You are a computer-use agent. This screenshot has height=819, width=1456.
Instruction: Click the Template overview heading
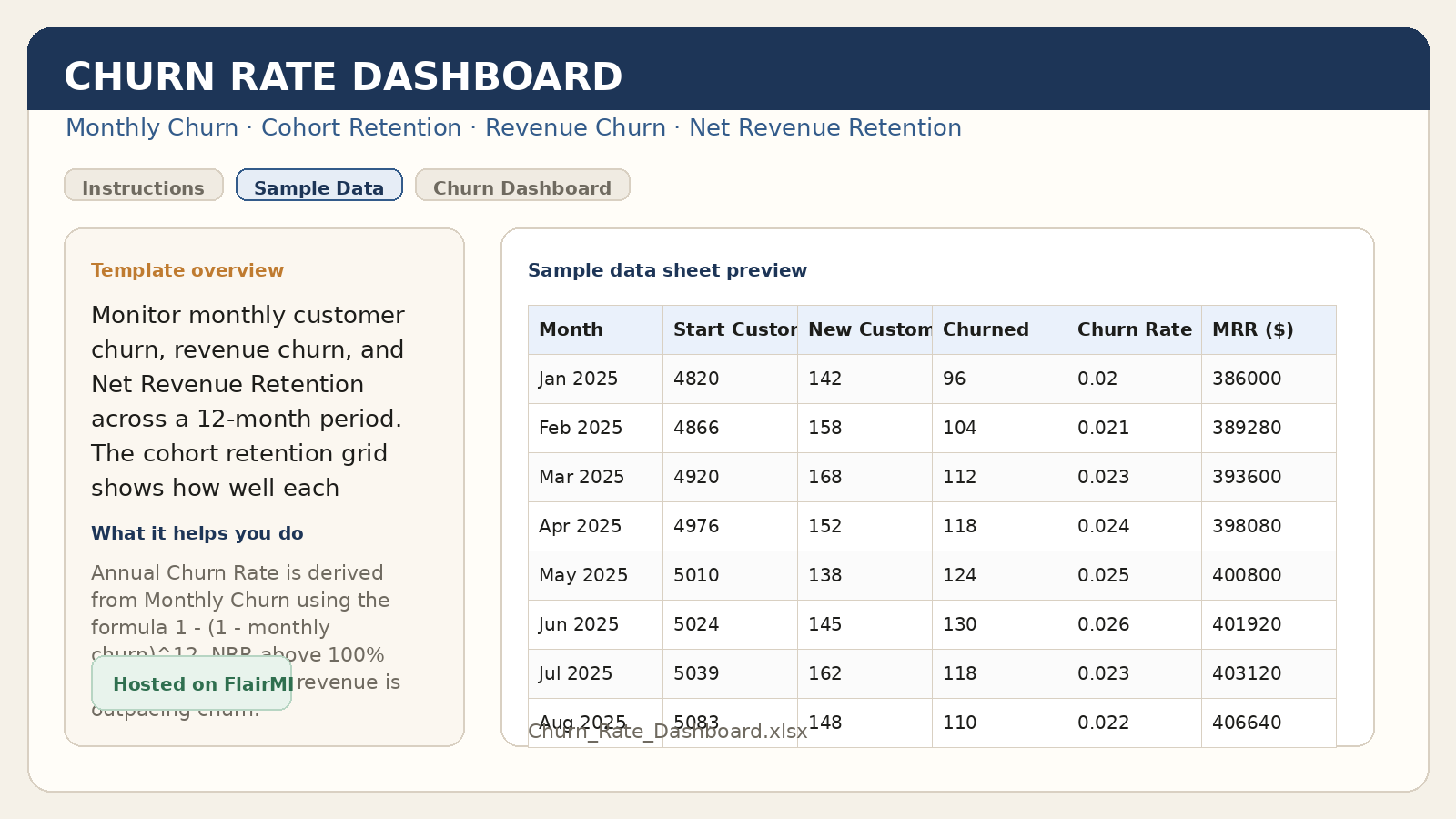(187, 270)
